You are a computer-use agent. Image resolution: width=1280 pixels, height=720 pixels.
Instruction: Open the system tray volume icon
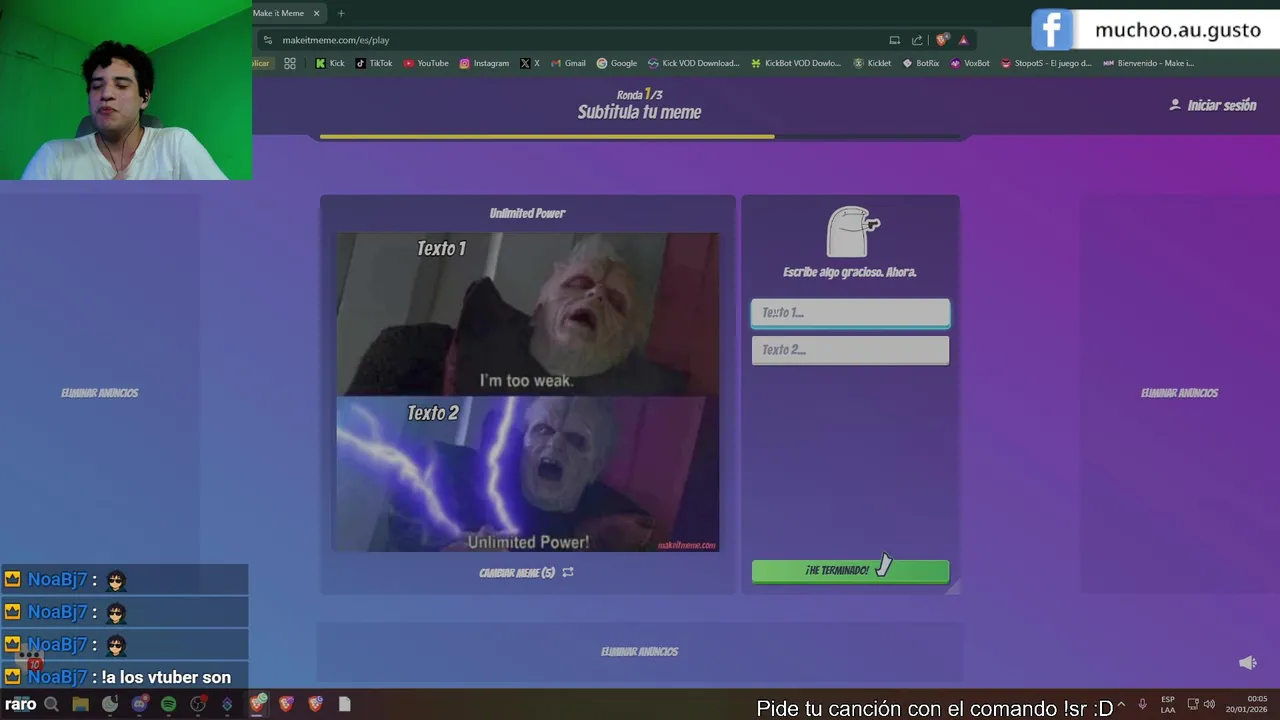point(1209,704)
